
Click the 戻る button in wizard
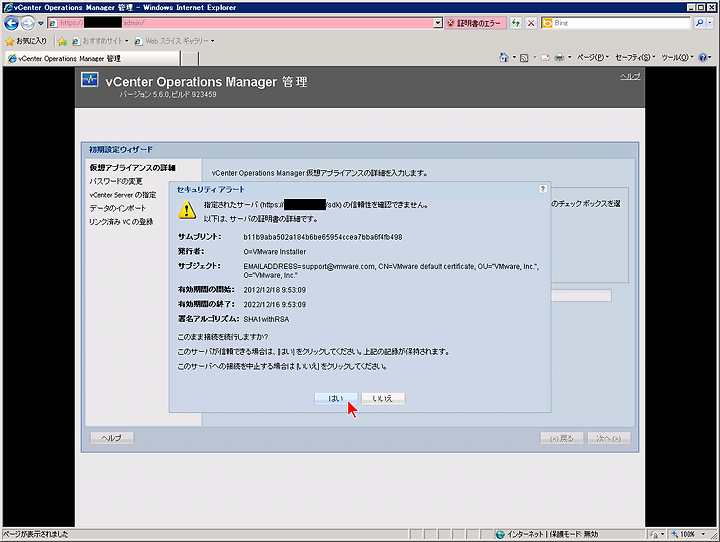(562, 439)
